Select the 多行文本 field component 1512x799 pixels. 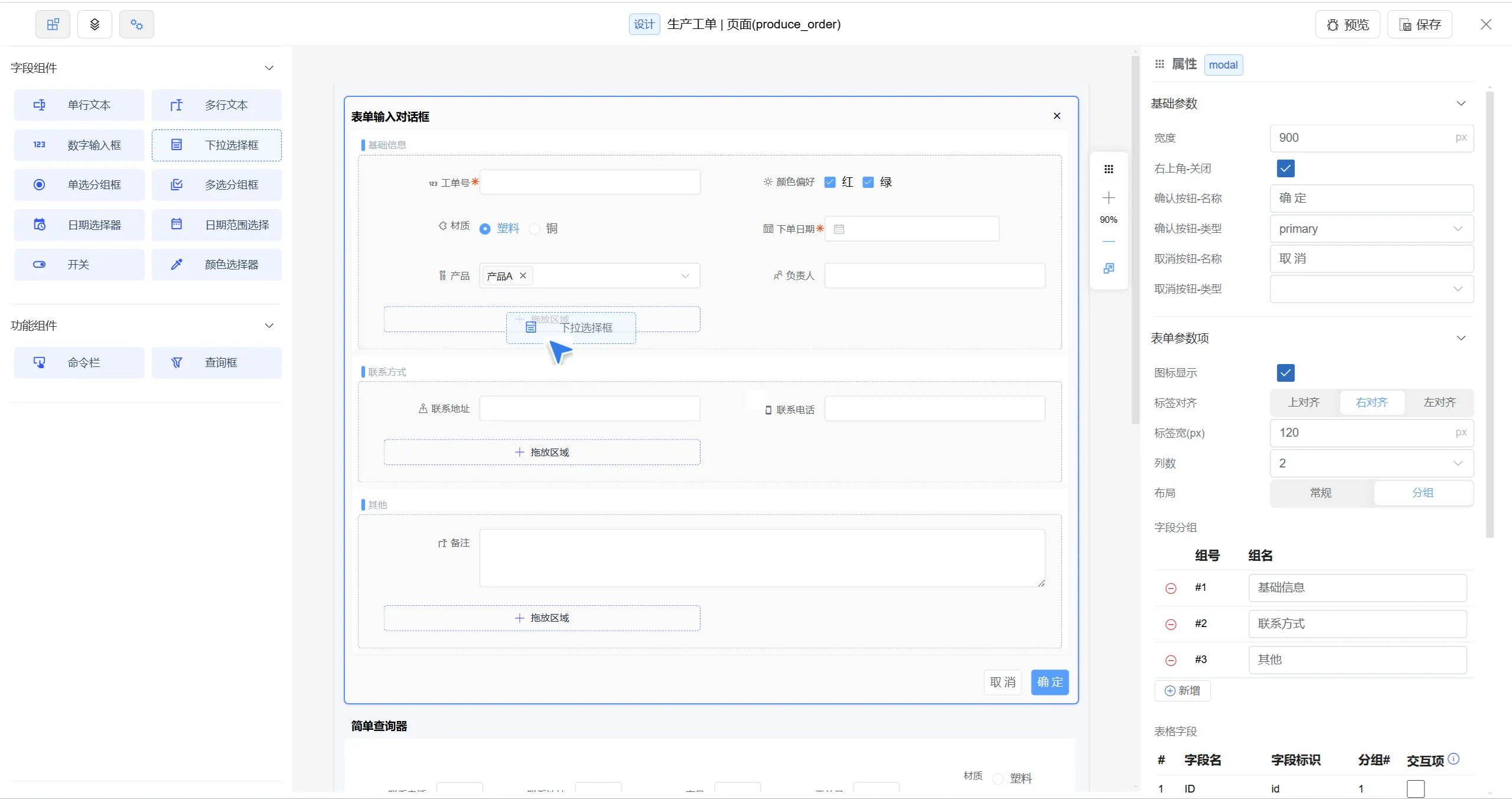point(217,105)
